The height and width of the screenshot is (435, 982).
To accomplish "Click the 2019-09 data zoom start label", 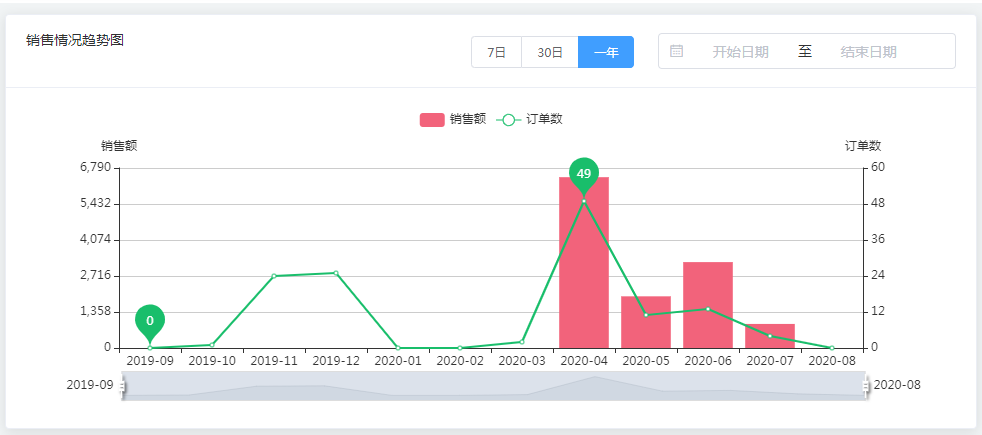I will tap(90, 385).
